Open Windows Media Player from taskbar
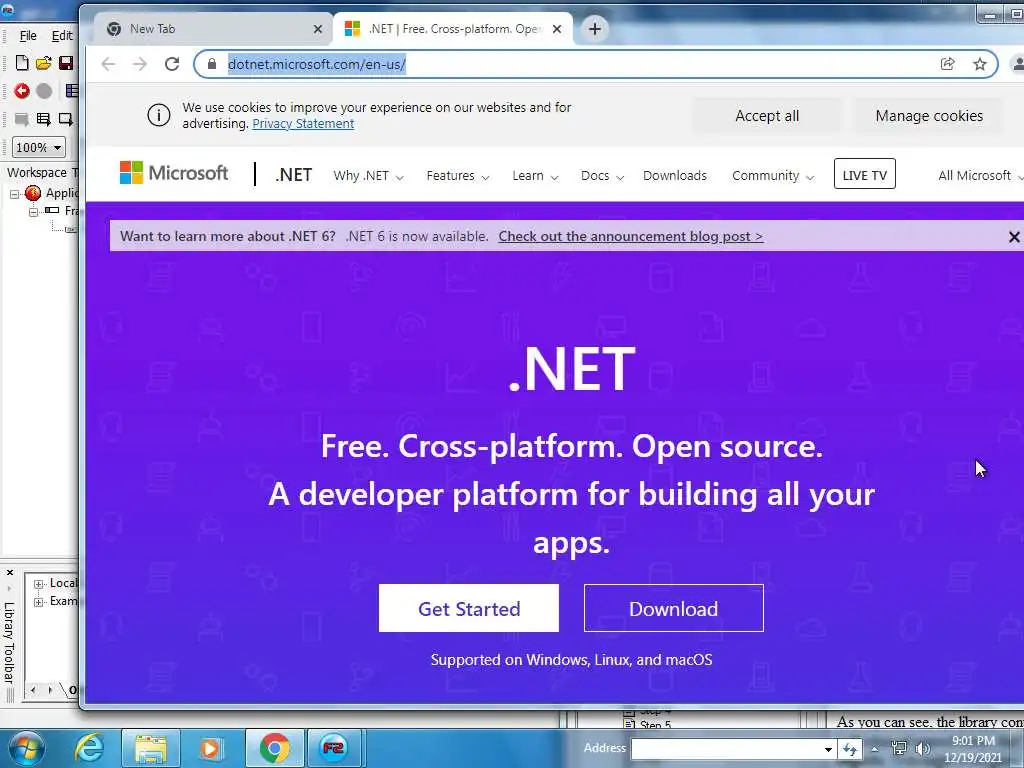 pyautogui.click(x=211, y=748)
